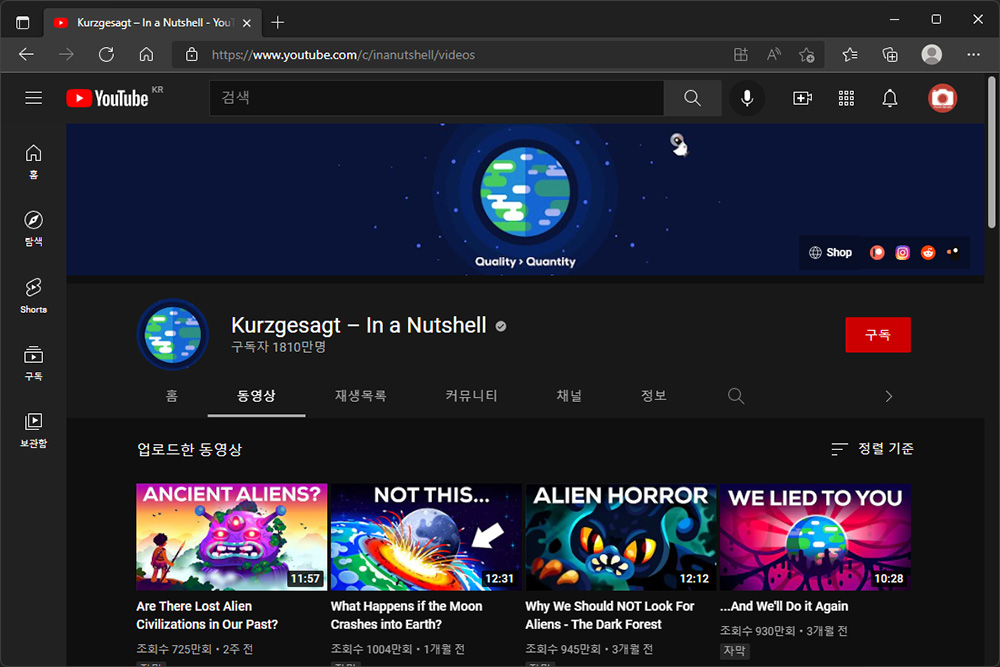Open the browser favorites list

[849, 55]
